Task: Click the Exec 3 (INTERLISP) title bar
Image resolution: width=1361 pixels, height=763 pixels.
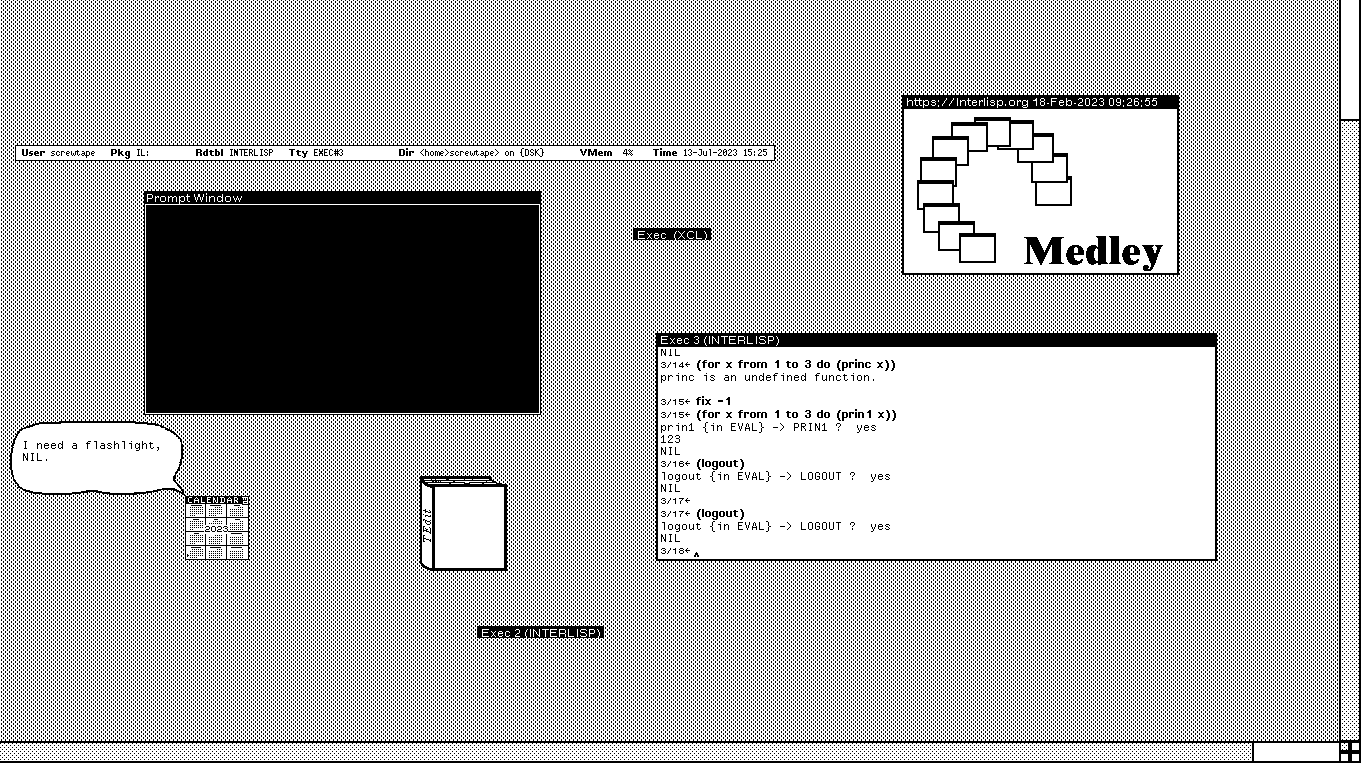Action: click(x=935, y=340)
